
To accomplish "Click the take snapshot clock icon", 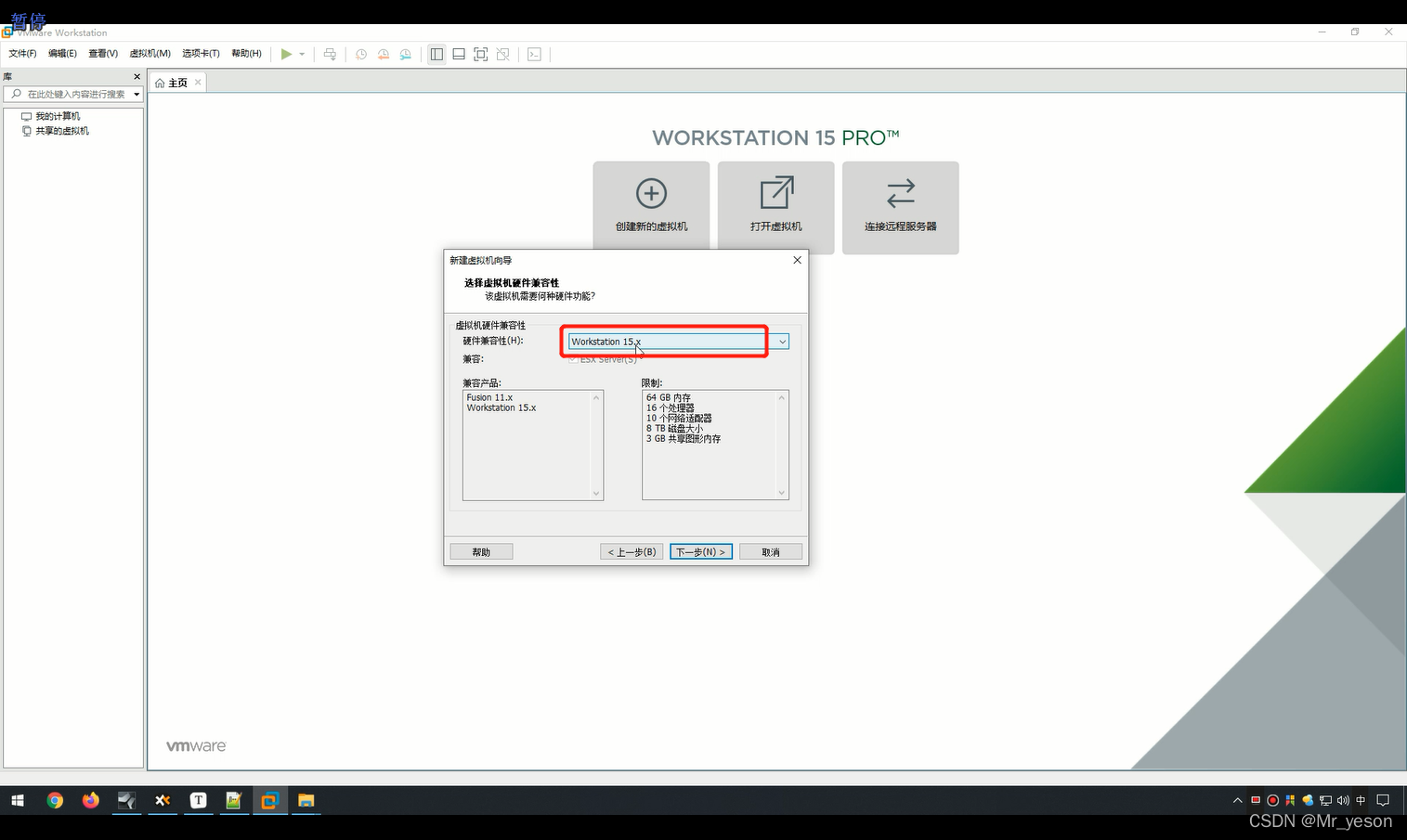I will pyautogui.click(x=361, y=54).
